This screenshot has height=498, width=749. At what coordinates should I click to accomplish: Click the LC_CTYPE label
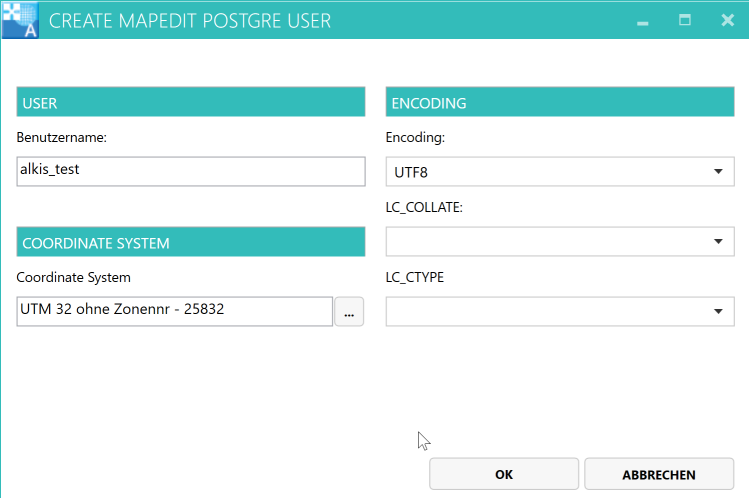pyautogui.click(x=415, y=277)
